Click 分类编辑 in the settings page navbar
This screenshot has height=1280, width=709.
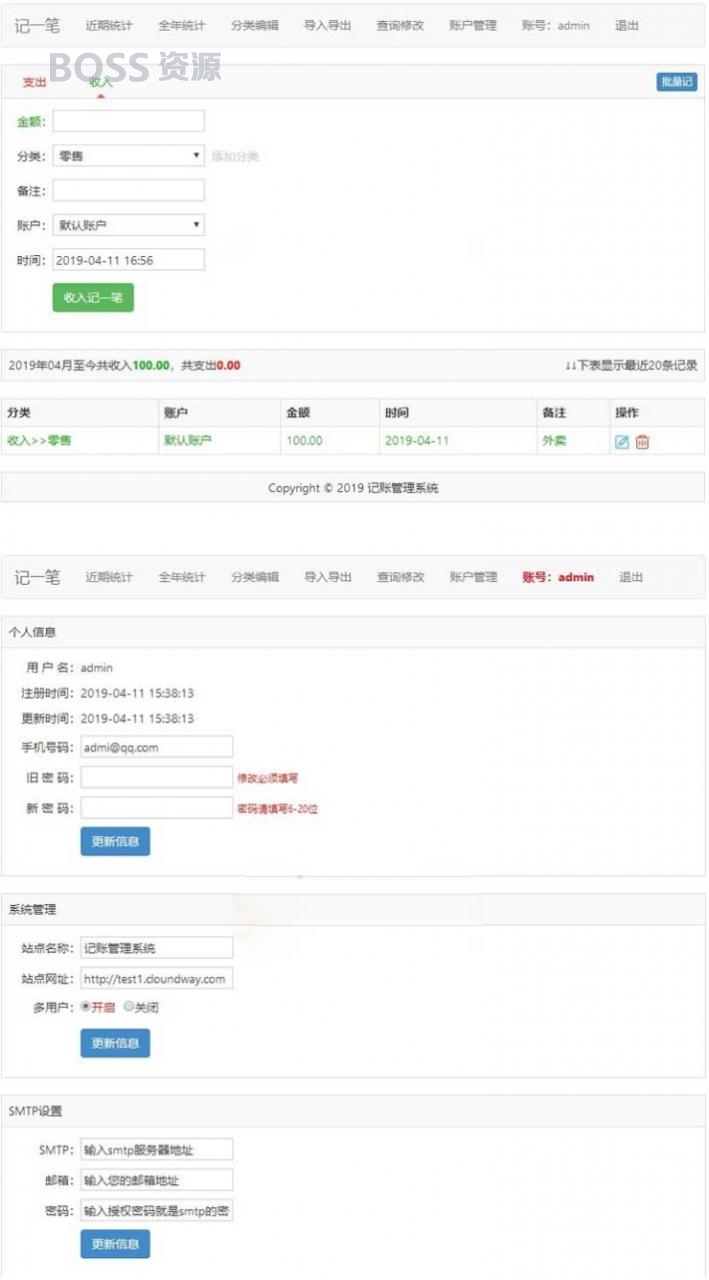tap(255, 577)
